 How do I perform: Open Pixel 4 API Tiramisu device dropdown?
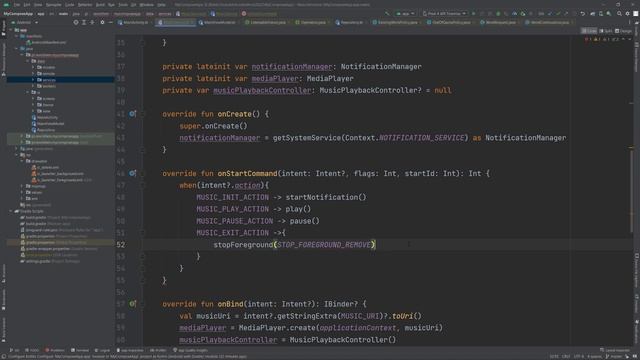pos(444,13)
